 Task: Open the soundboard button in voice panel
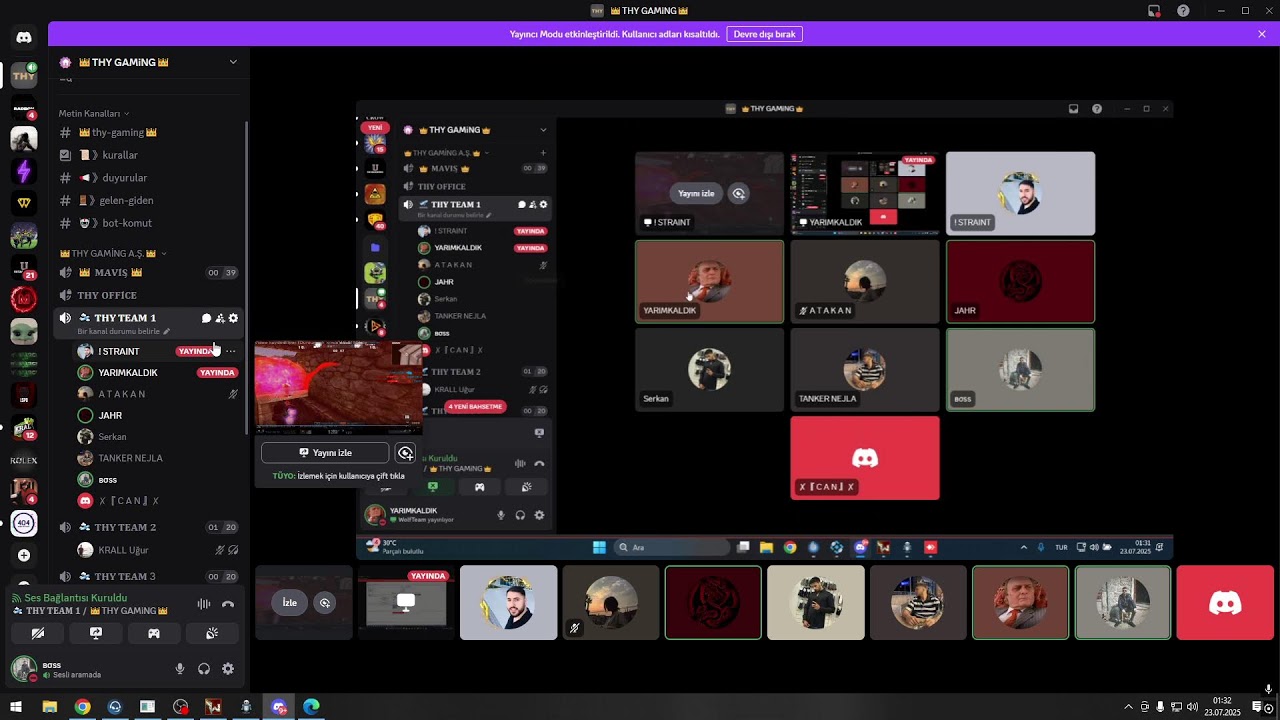[212, 633]
